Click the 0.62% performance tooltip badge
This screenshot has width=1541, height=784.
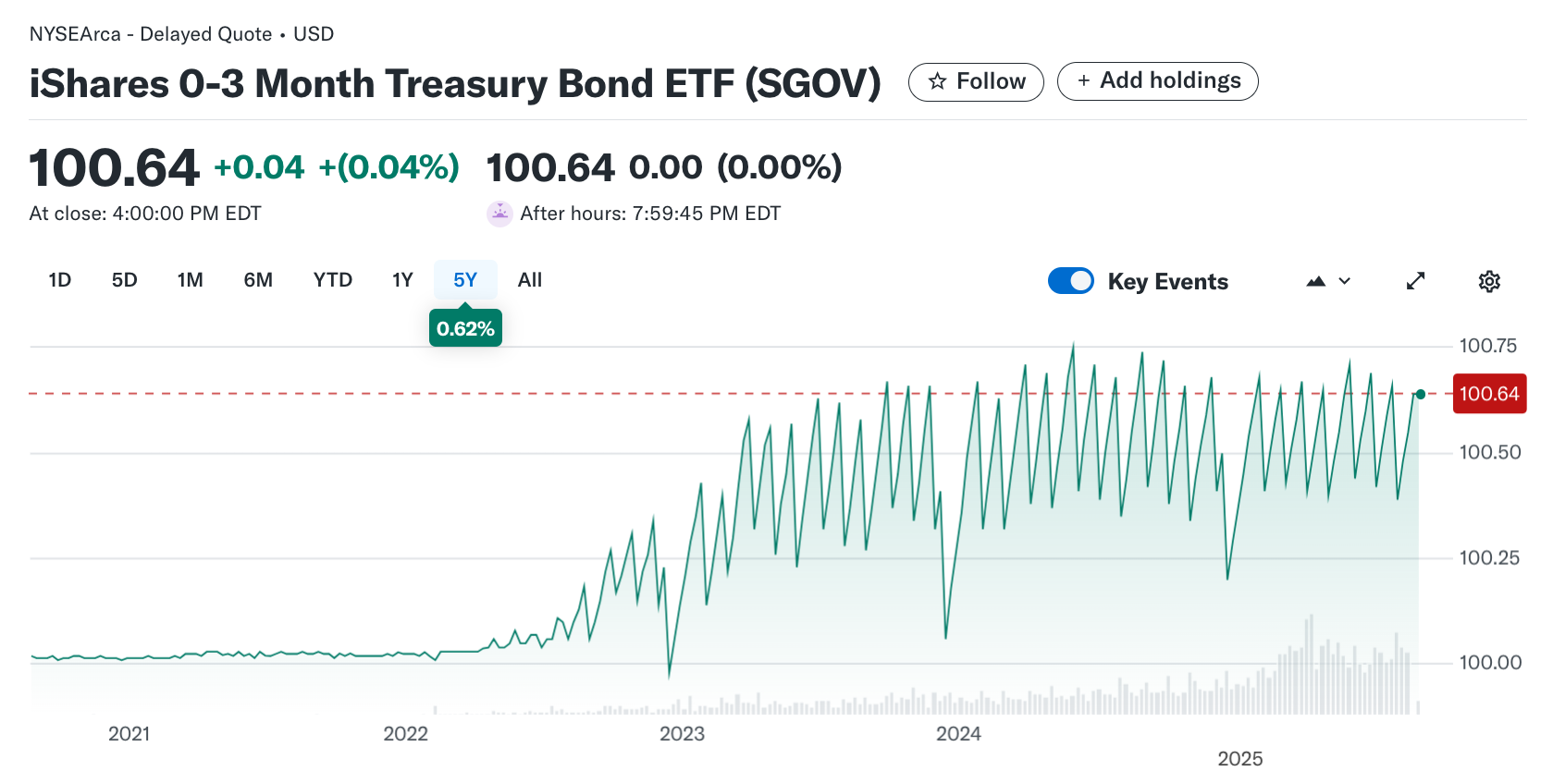[x=465, y=326]
